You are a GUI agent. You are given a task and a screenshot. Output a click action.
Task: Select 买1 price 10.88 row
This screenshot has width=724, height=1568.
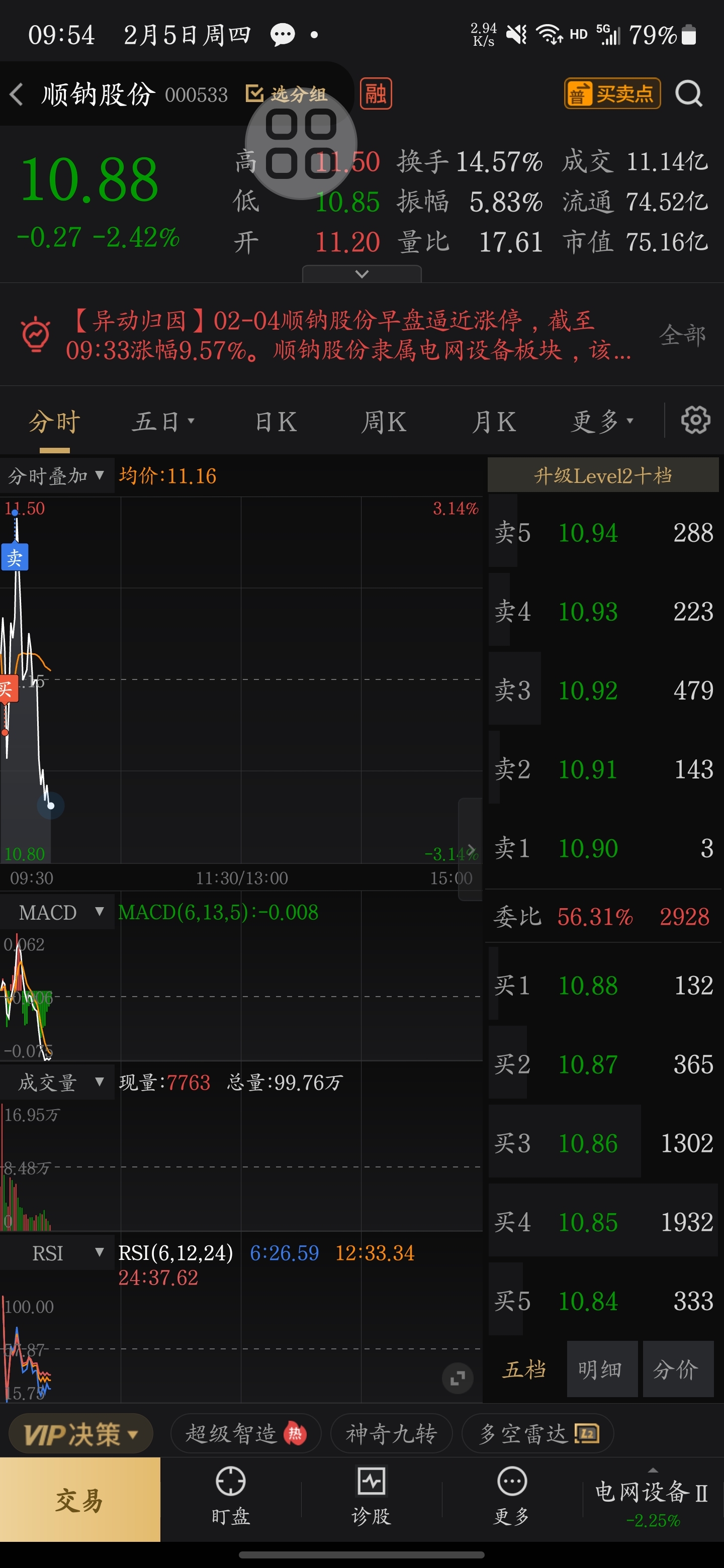(603, 986)
